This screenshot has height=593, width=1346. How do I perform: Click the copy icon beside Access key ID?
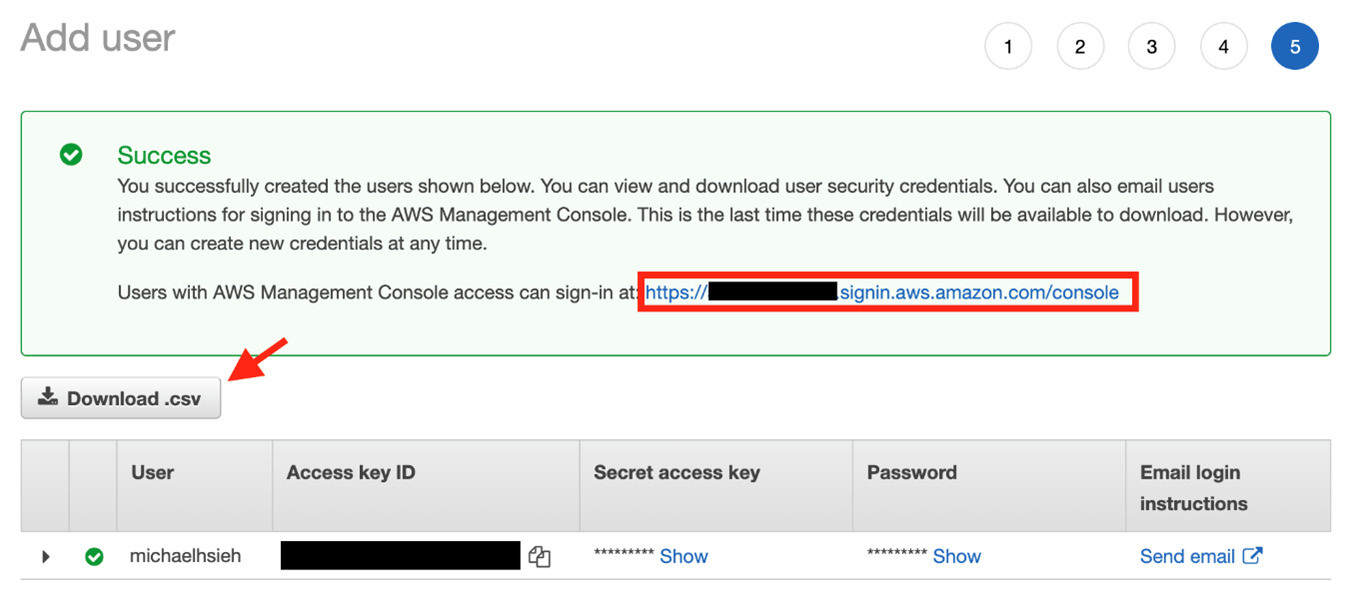pyautogui.click(x=539, y=557)
